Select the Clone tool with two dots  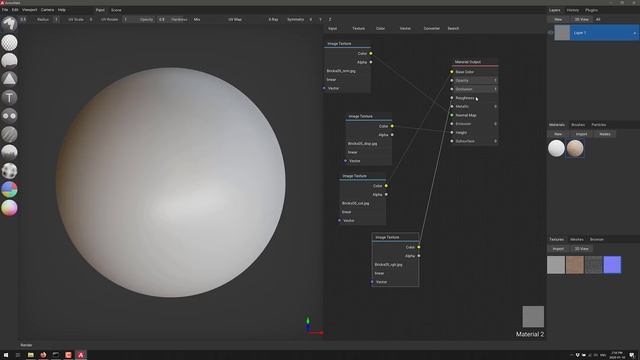click(9, 116)
